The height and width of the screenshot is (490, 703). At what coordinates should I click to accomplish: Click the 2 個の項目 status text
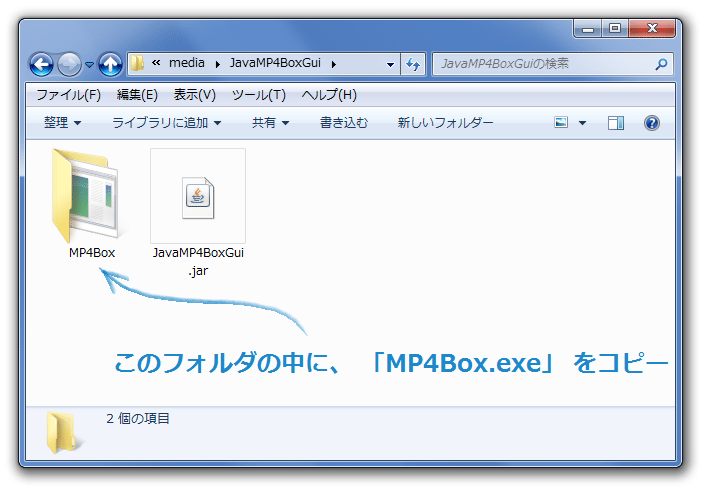pyautogui.click(x=138, y=419)
